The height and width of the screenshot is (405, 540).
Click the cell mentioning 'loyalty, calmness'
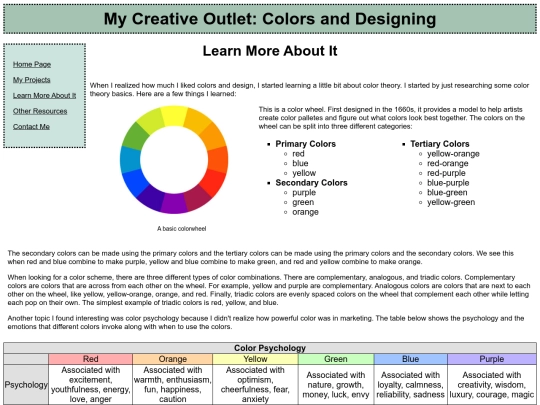point(411,385)
